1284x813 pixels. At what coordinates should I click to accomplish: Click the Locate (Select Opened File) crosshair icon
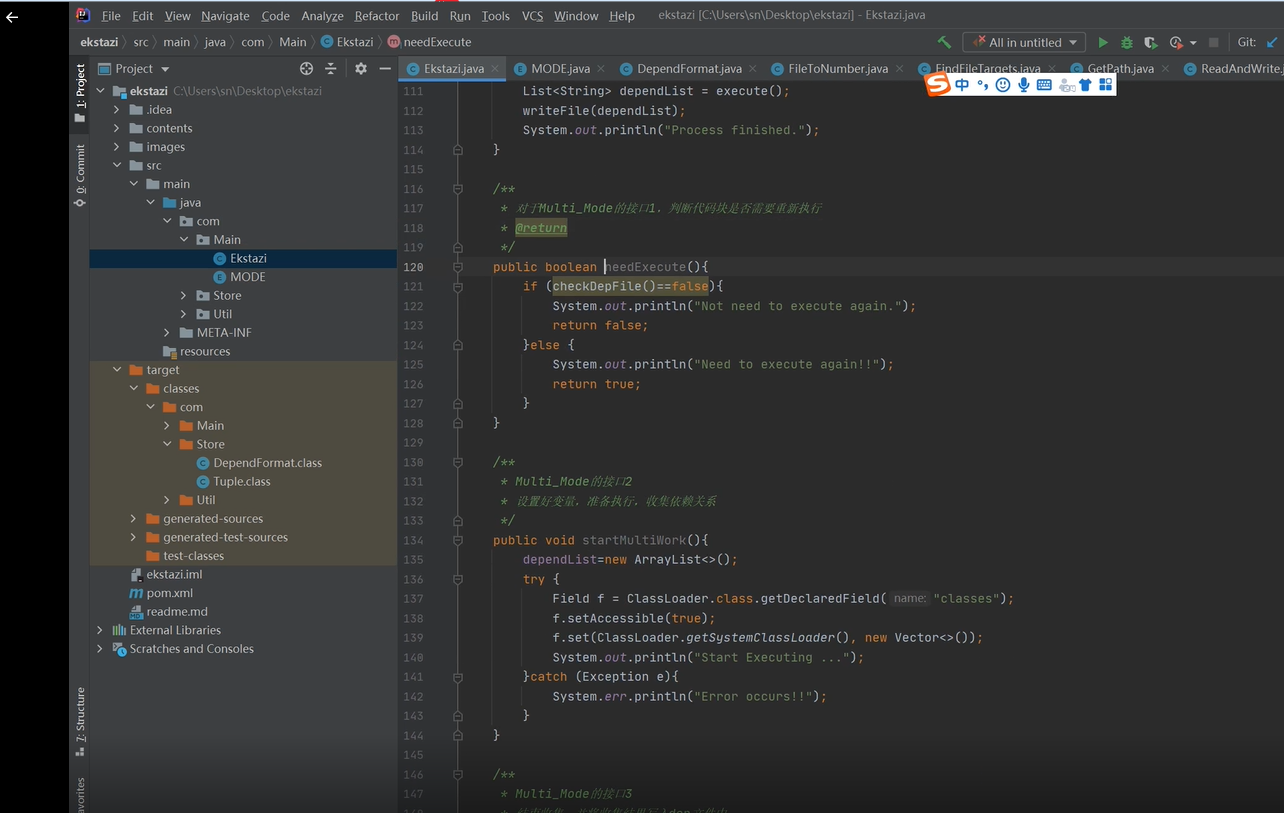307,69
